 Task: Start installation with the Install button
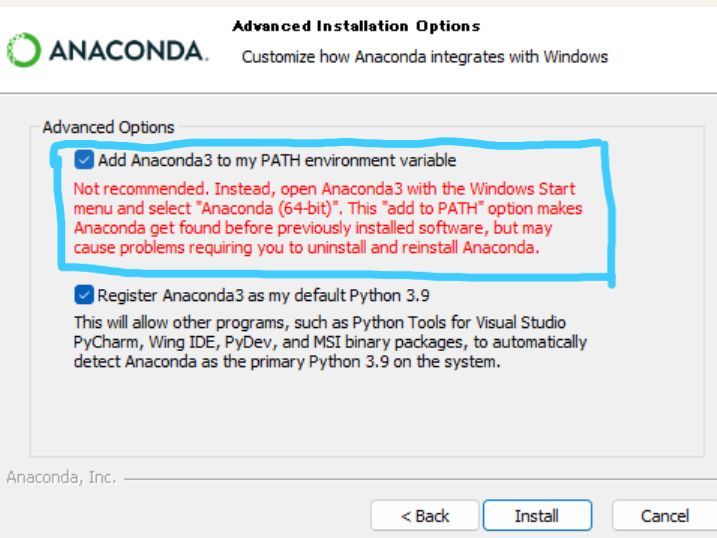click(x=537, y=516)
